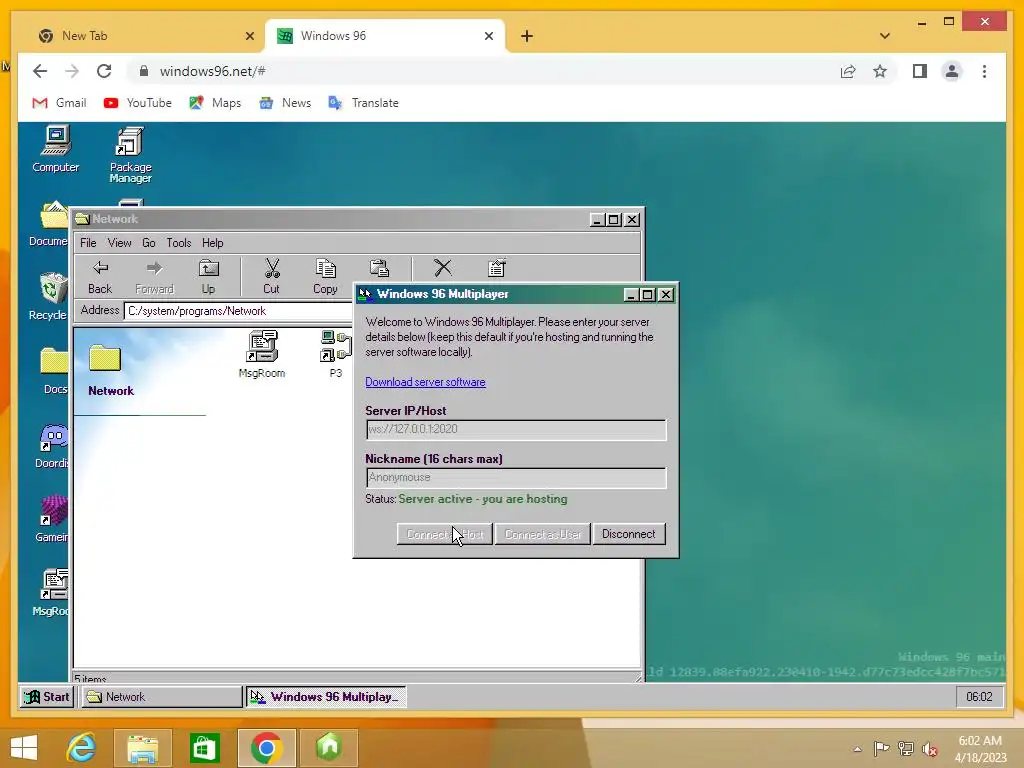Open MsgRoom in the Network folder
This screenshot has width=1024, height=768.
click(262, 355)
